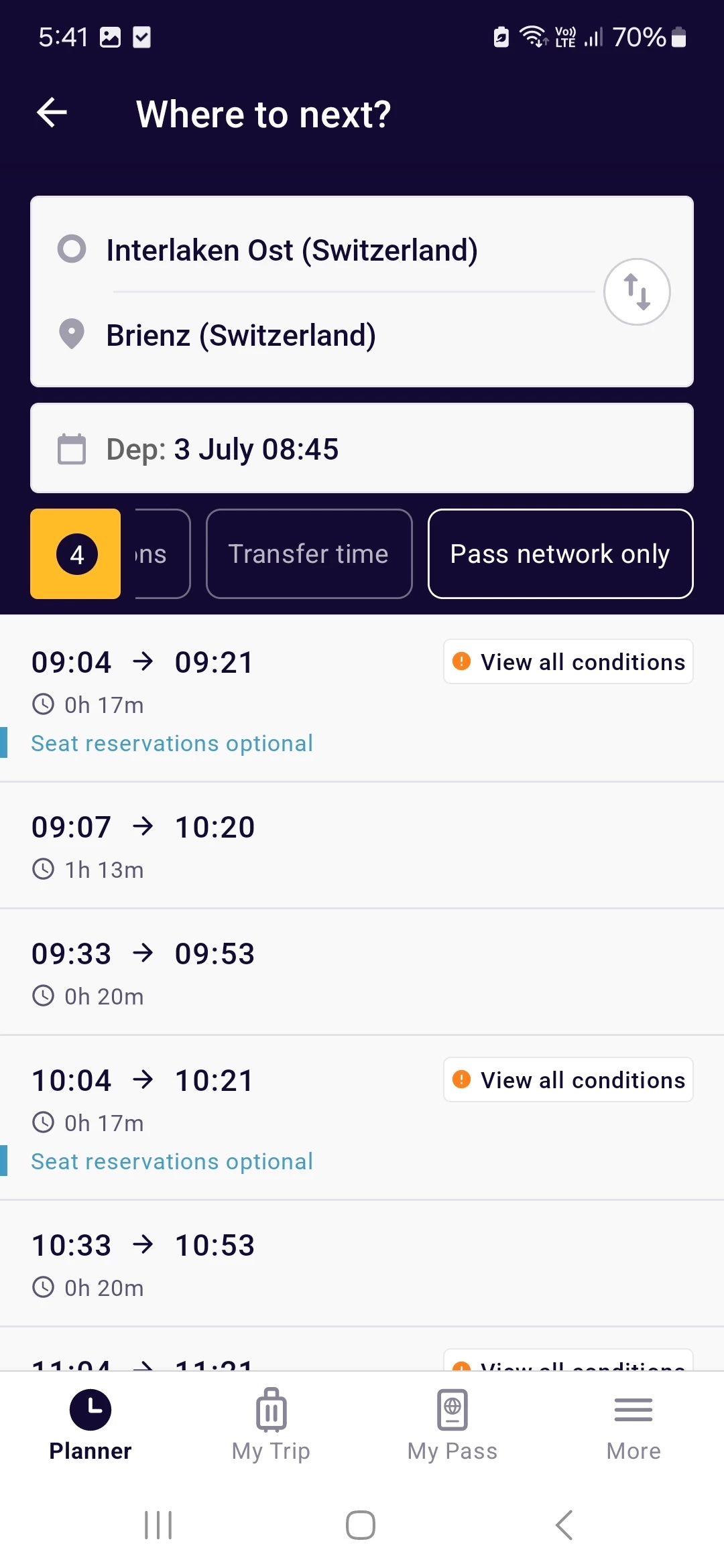Open Android recent apps button
The image size is (724, 1568).
[x=158, y=1525]
